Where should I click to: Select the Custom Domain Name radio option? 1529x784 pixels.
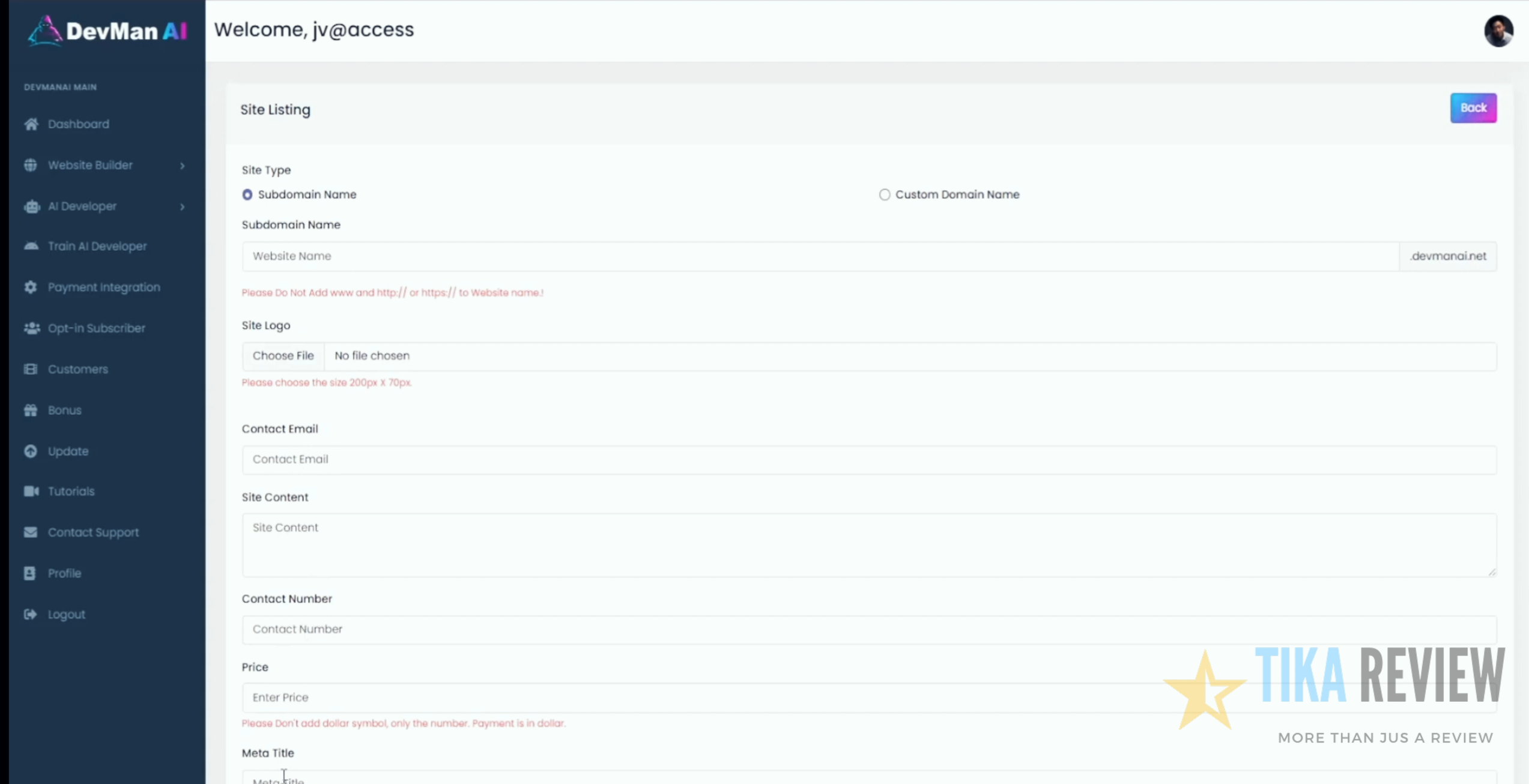pos(885,194)
